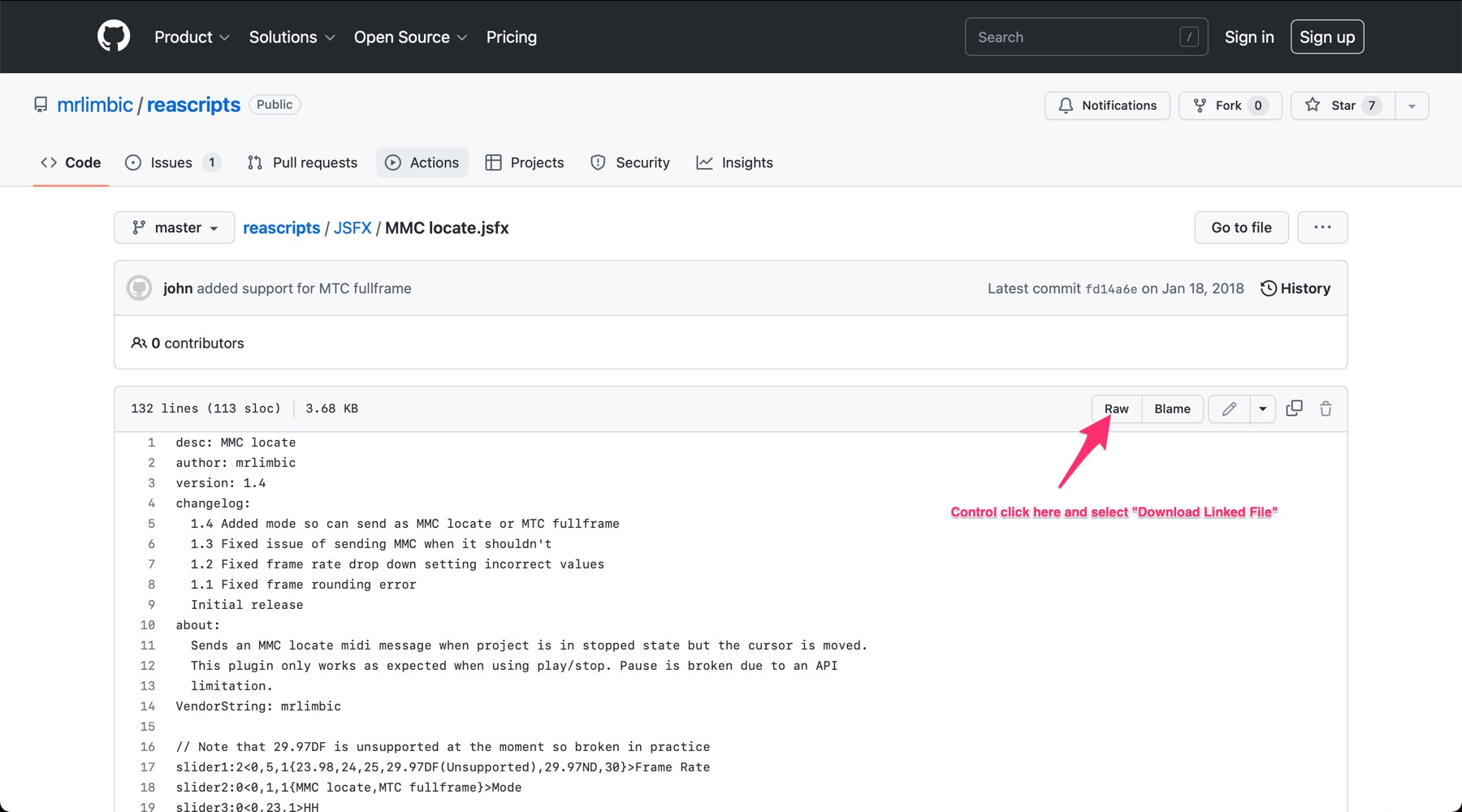Screen dimensions: 1462x812
Task: Click the Public visibility badge
Action: click(275, 105)
